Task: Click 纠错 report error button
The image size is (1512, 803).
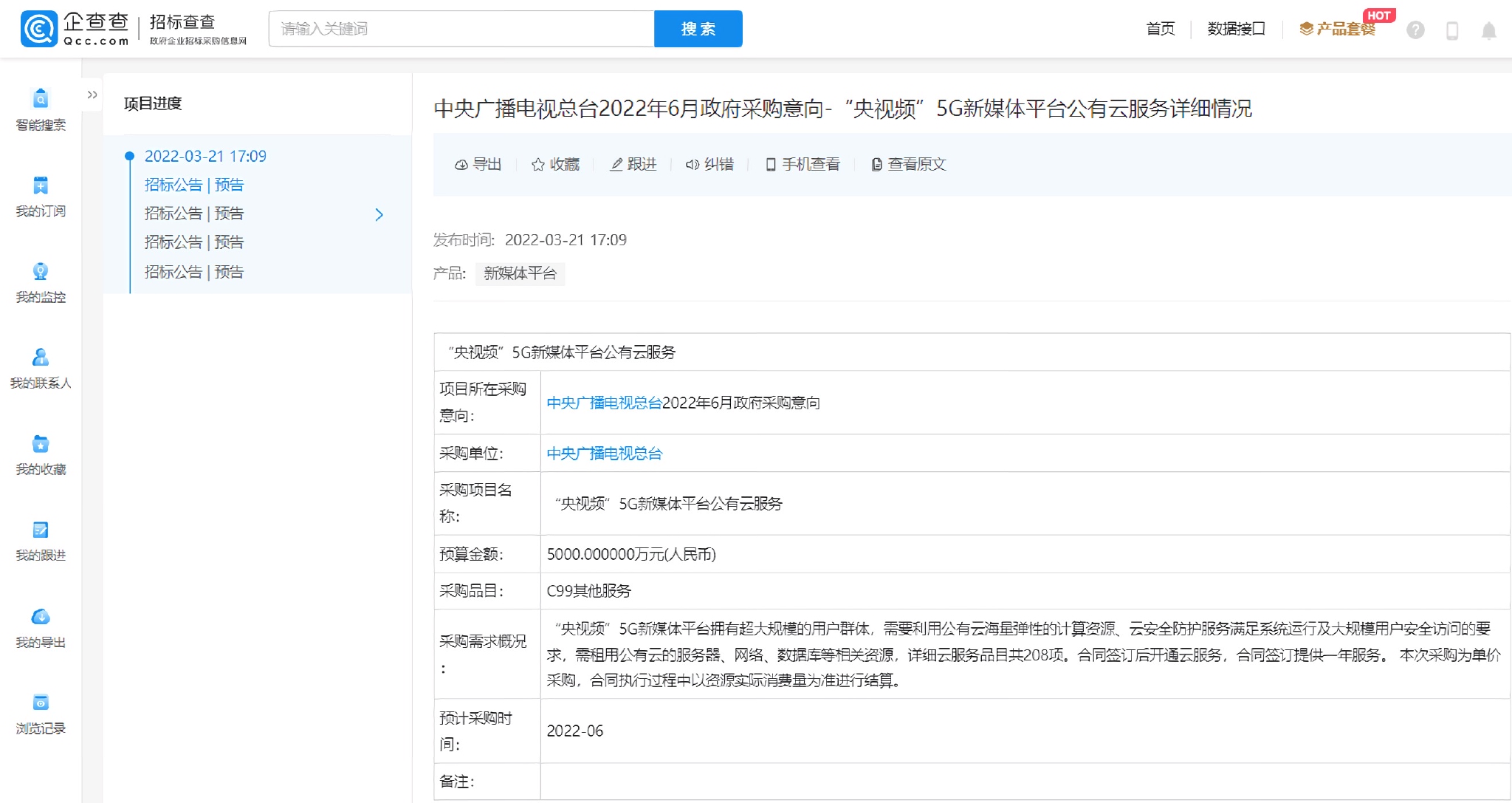Action: pyautogui.click(x=709, y=164)
